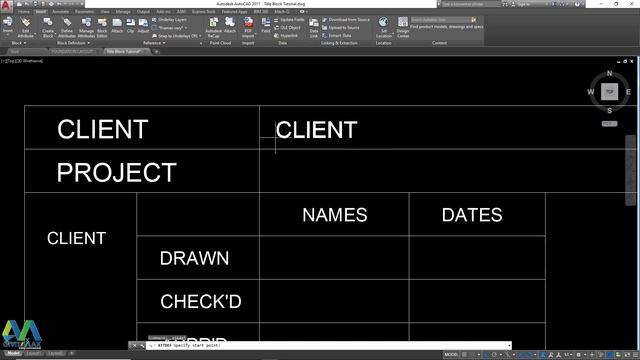Click Underlay Layers
This screenshot has width=640, height=360.
pyautogui.click(x=169, y=20)
